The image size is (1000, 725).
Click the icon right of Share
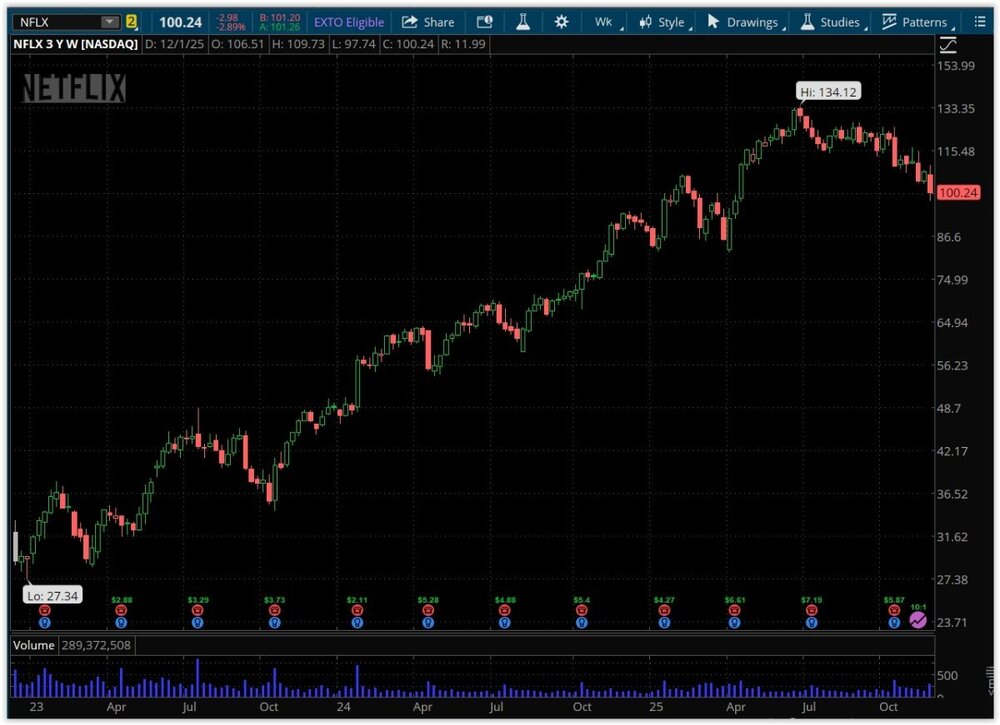(x=485, y=22)
